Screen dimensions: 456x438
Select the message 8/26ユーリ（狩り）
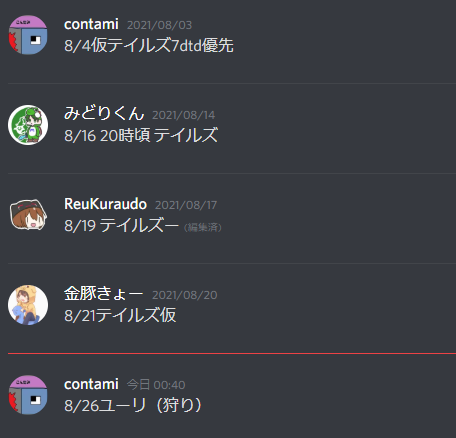(x=133, y=405)
